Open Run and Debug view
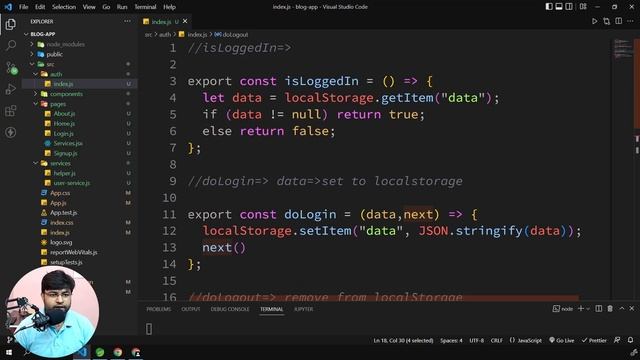 click(x=11, y=89)
